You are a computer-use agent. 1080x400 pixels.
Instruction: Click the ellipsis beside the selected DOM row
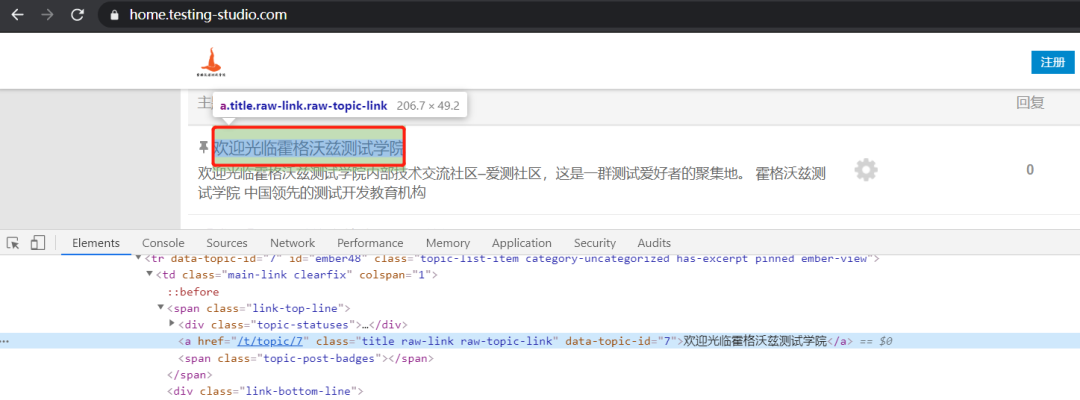click(x=5, y=341)
